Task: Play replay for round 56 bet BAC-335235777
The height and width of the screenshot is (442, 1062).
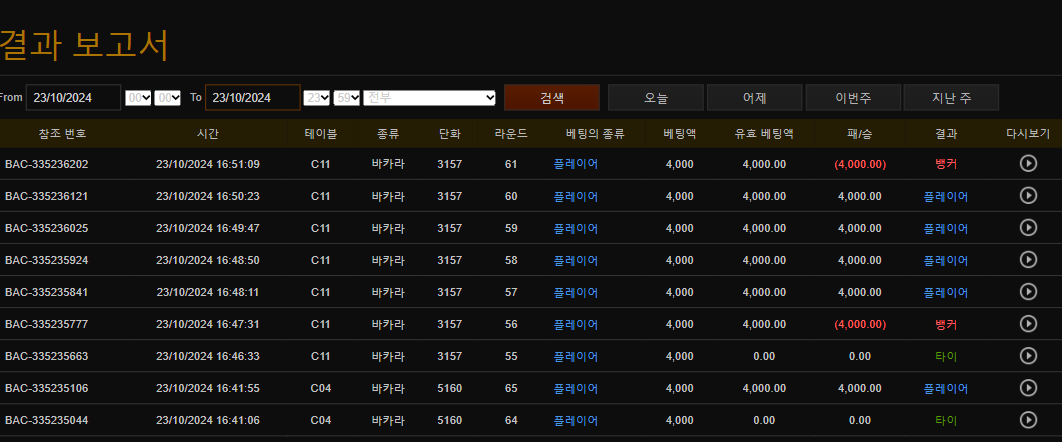Action: click(1028, 324)
